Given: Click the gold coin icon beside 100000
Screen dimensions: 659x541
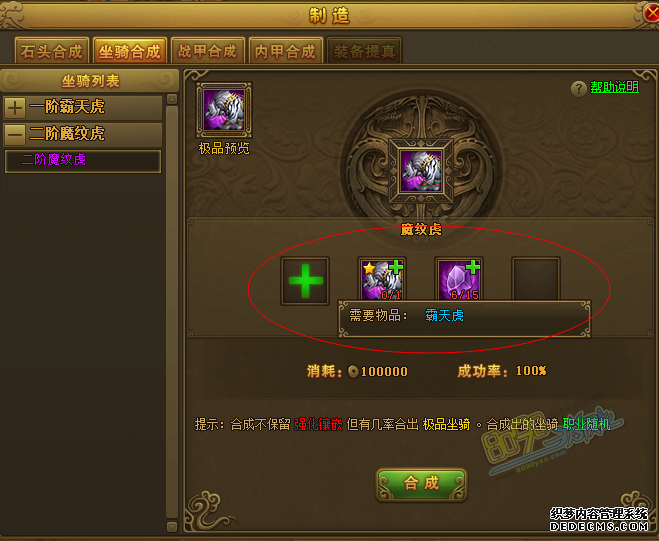Looking at the screenshot, I should (x=353, y=371).
